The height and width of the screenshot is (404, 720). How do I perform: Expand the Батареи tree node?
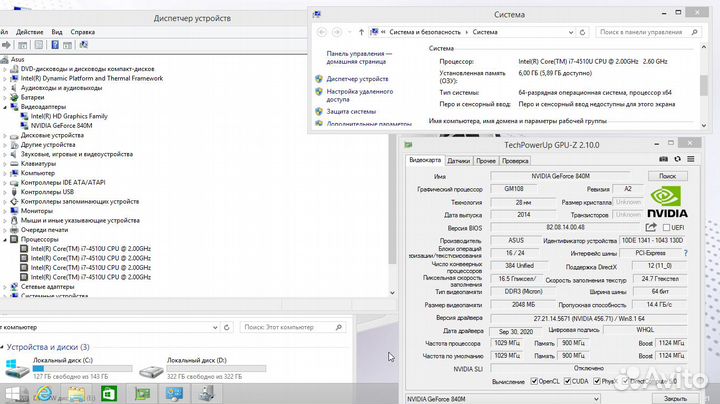coord(5,97)
